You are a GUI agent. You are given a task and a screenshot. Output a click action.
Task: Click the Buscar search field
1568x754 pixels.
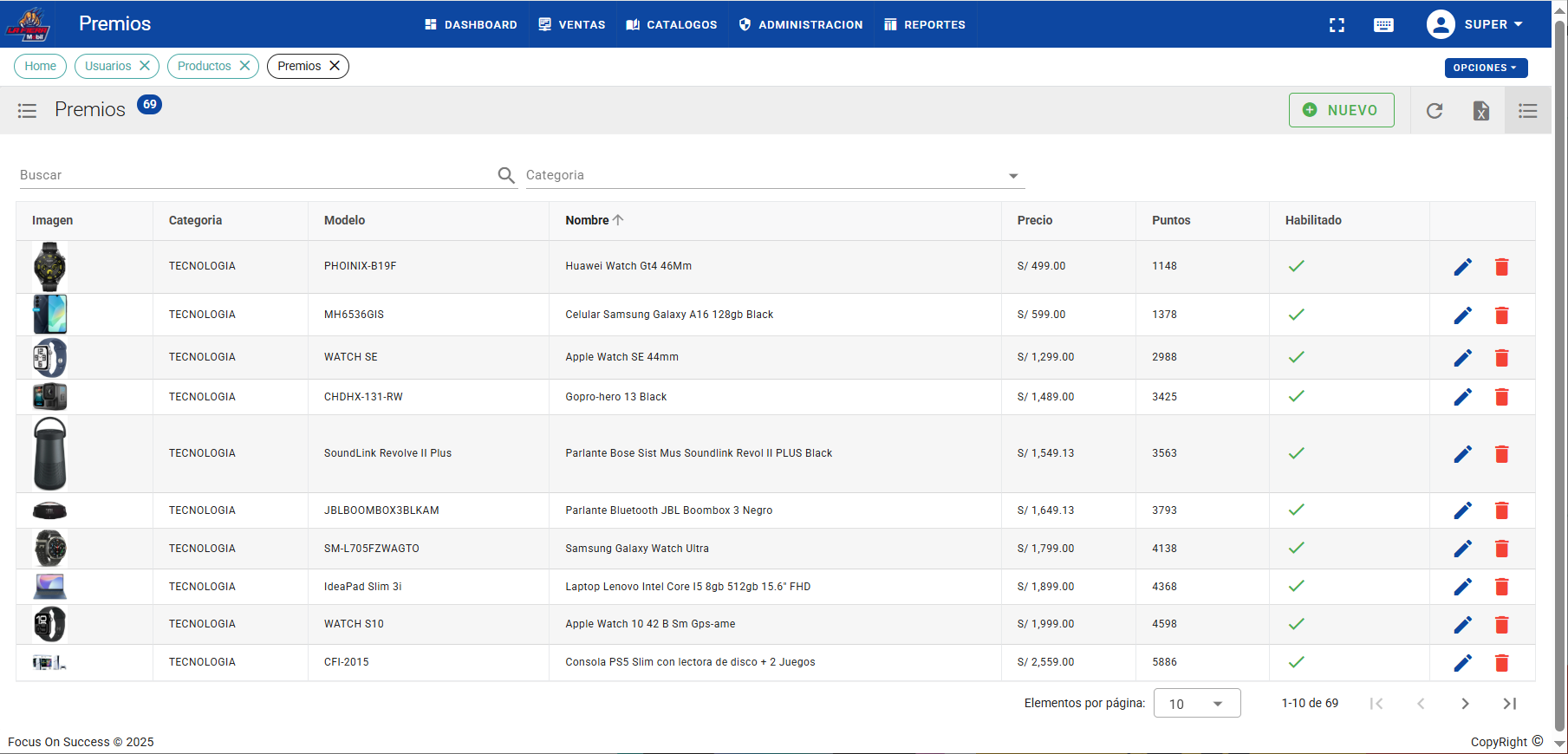[256, 175]
